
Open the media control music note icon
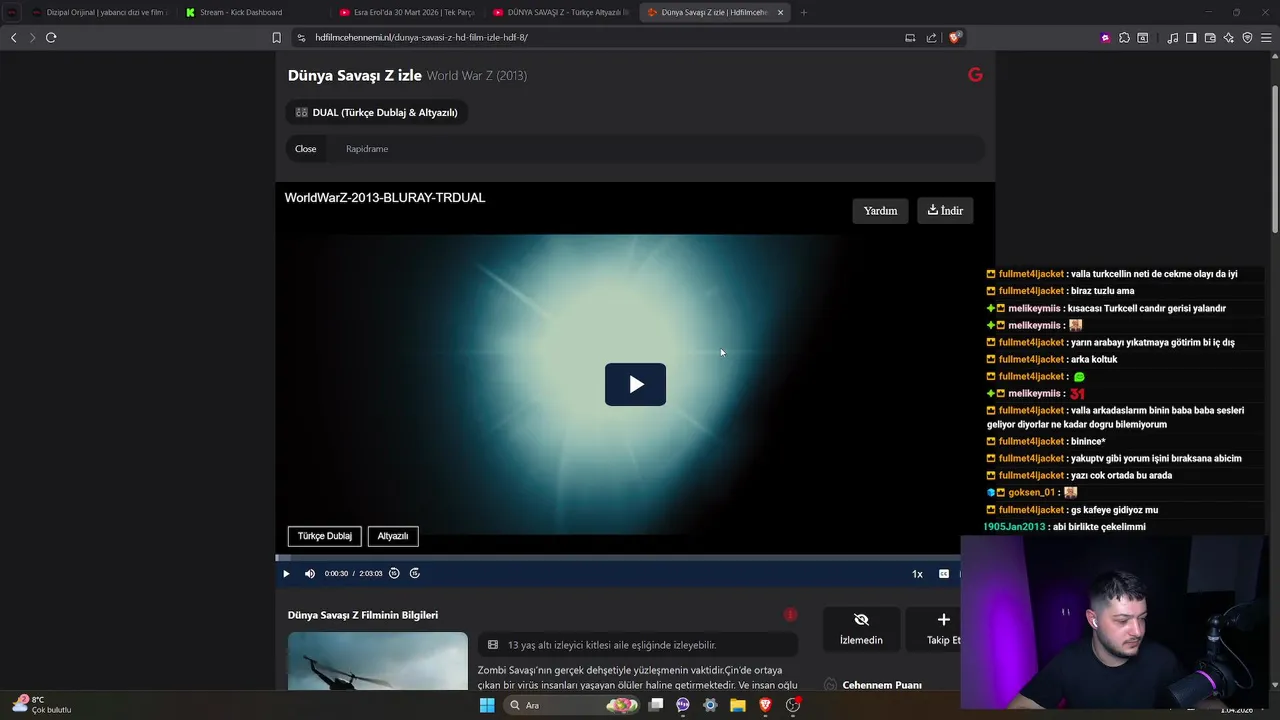click(x=1172, y=38)
